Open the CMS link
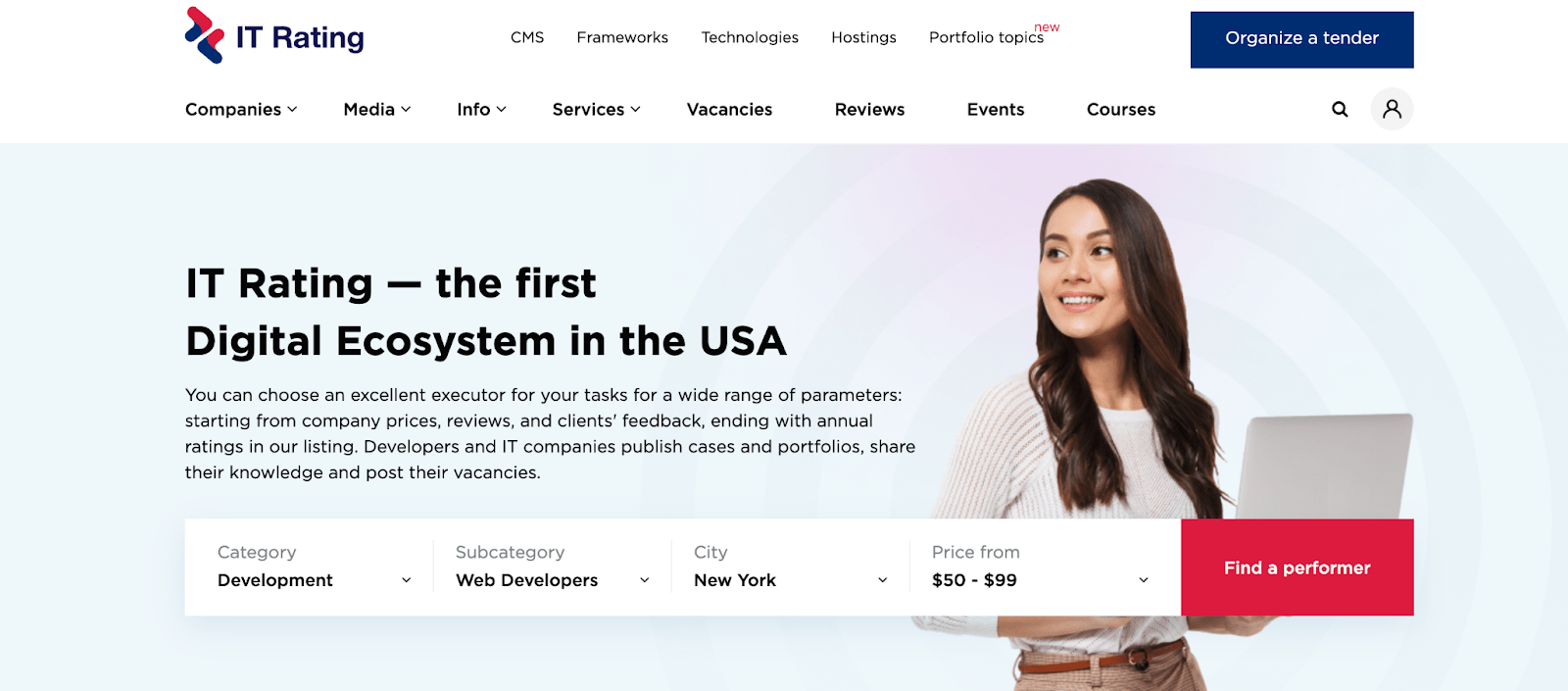Image resolution: width=1568 pixels, height=691 pixels. point(527,37)
